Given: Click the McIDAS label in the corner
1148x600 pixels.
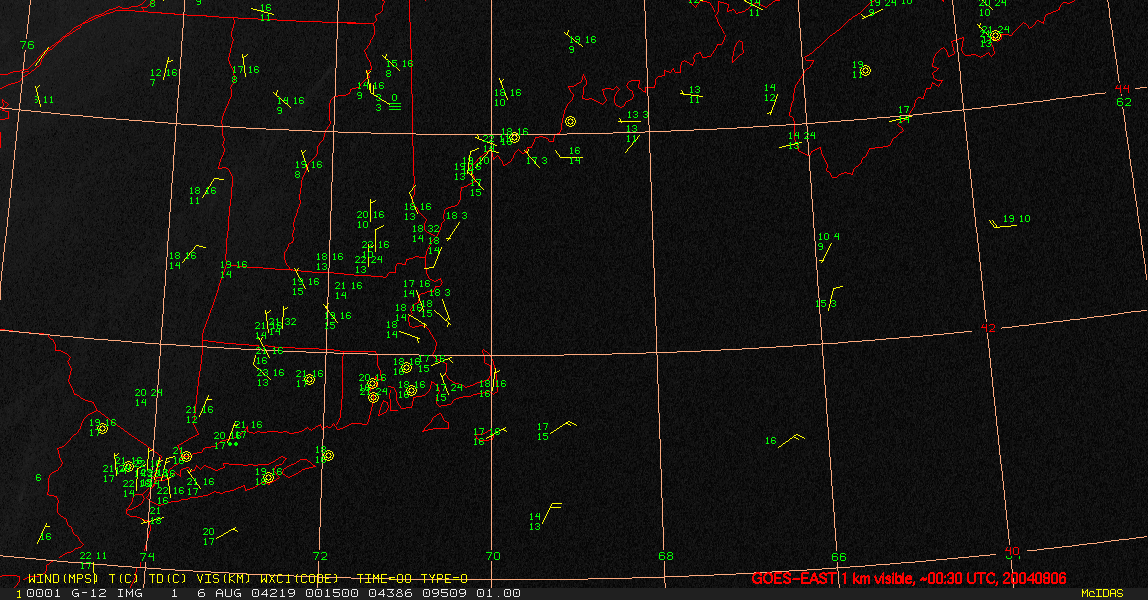Looking at the screenshot, I should 1102,593.
